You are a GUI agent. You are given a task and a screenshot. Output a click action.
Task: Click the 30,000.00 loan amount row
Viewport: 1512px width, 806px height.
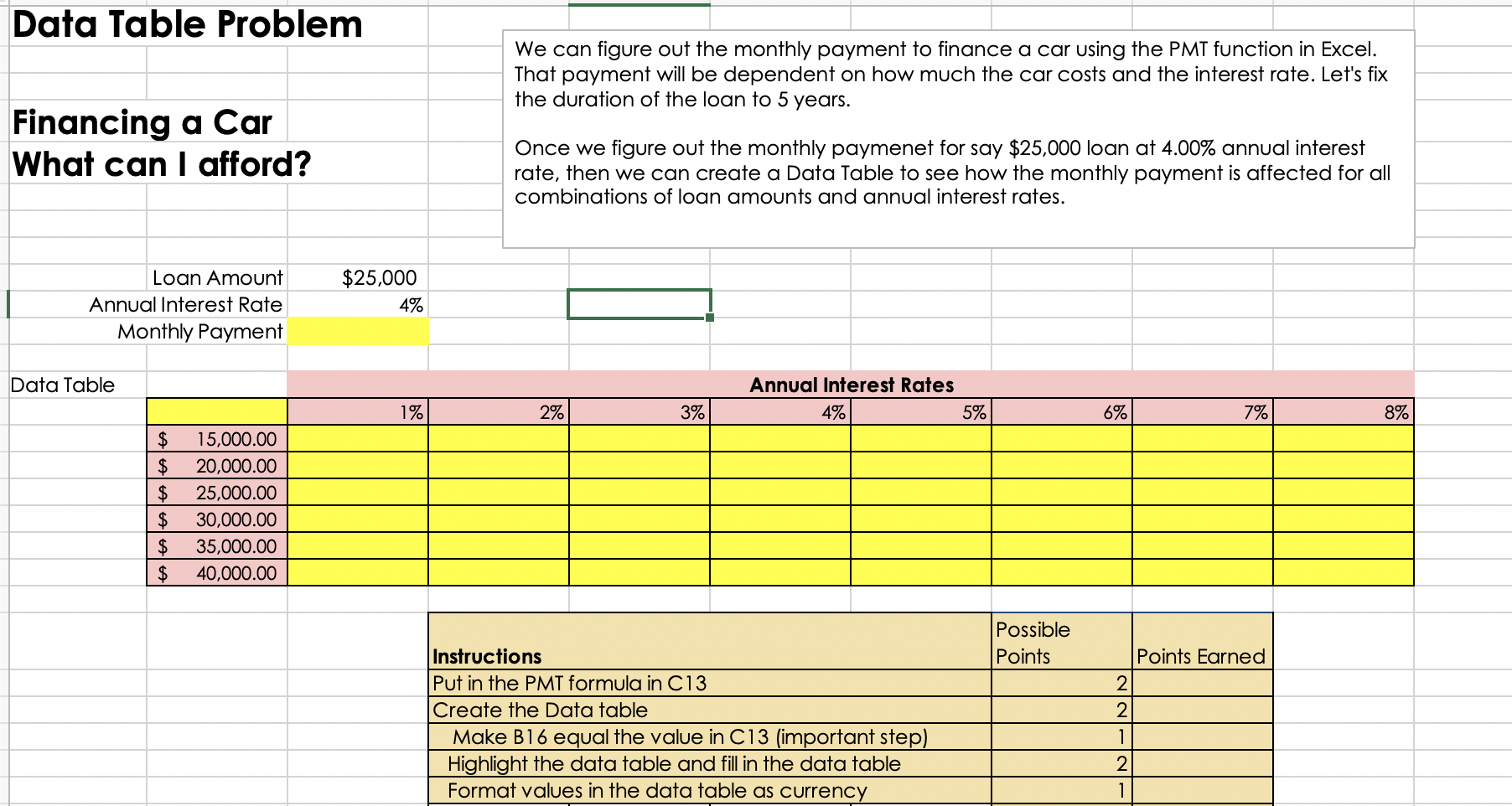(217, 519)
